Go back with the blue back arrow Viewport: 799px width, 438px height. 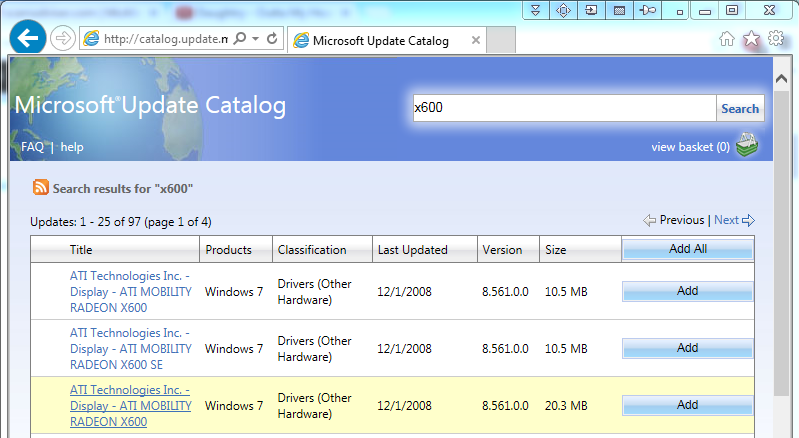tap(28, 38)
